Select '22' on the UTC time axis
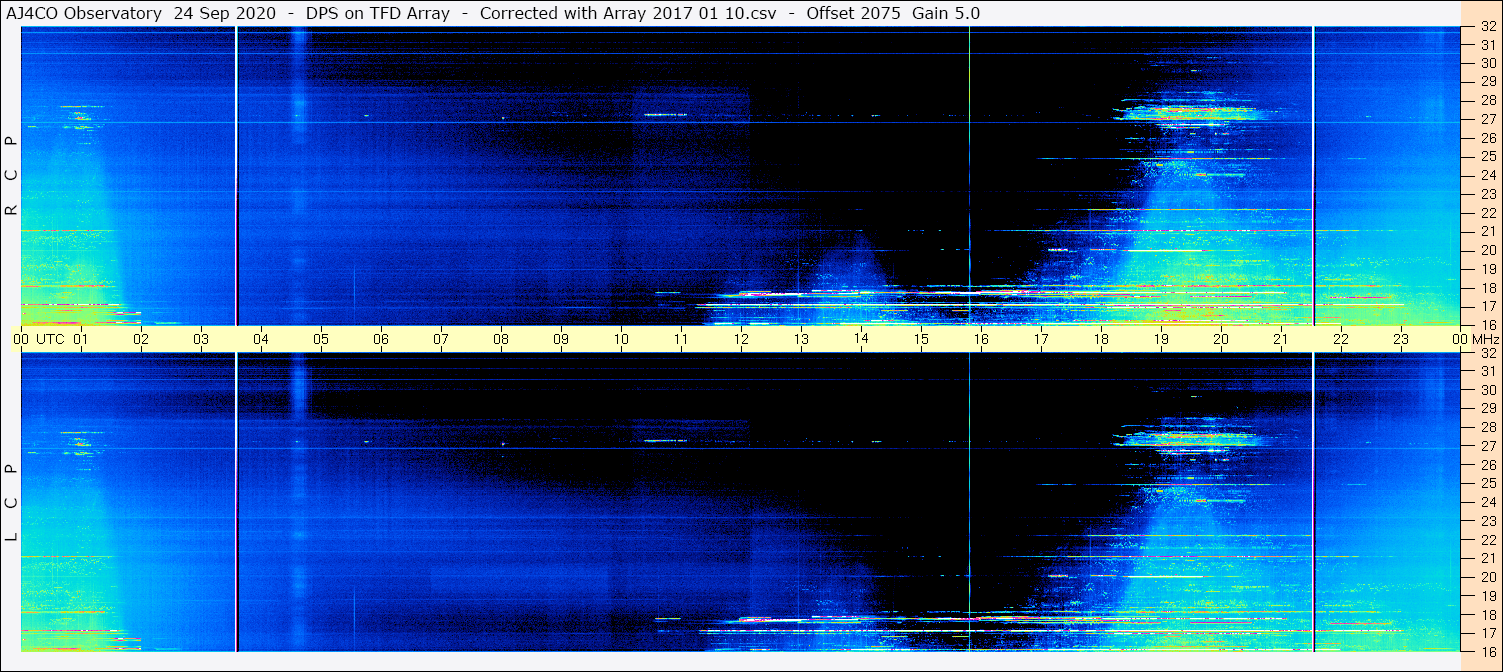Screen dimensions: 1503x672 tap(1341, 339)
